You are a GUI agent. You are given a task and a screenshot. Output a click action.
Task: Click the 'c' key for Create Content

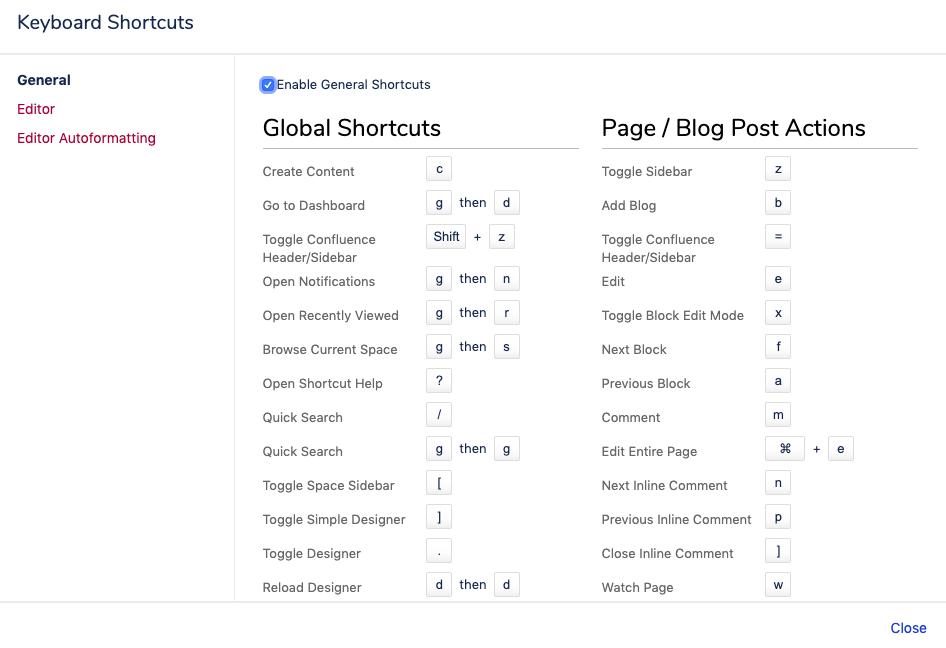click(x=439, y=169)
